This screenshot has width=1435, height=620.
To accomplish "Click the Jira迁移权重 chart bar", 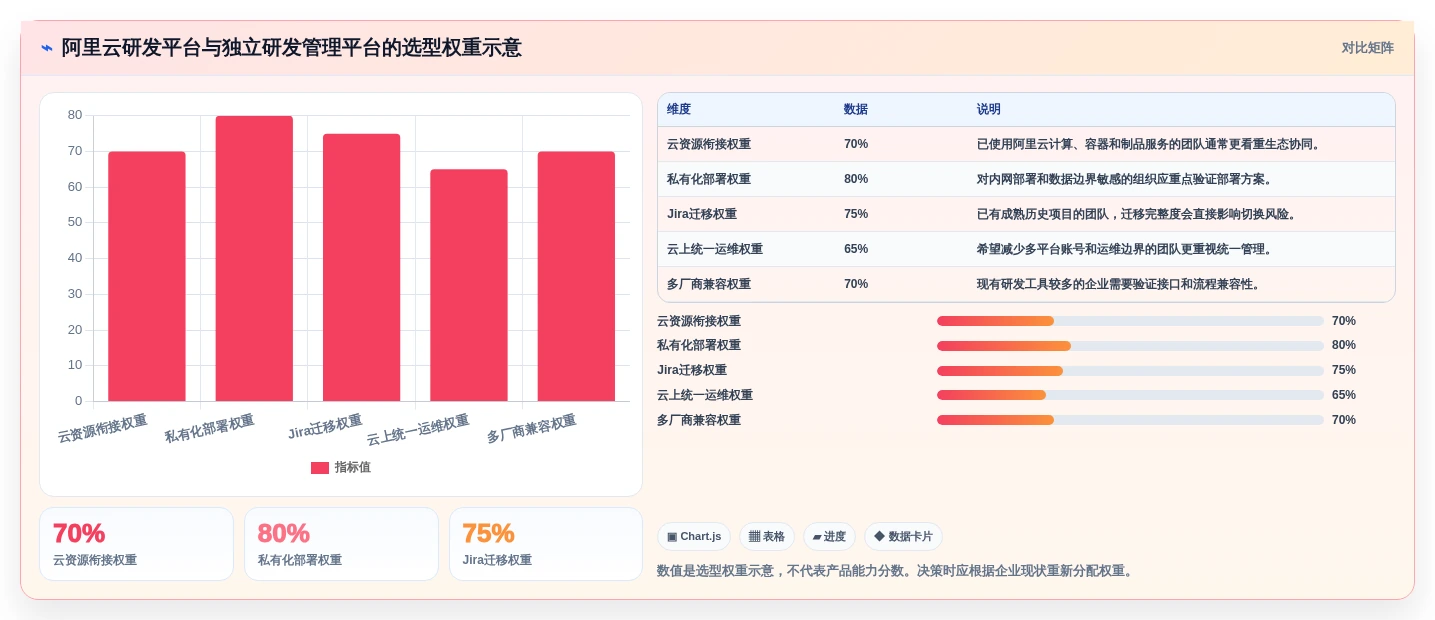I will click(361, 267).
